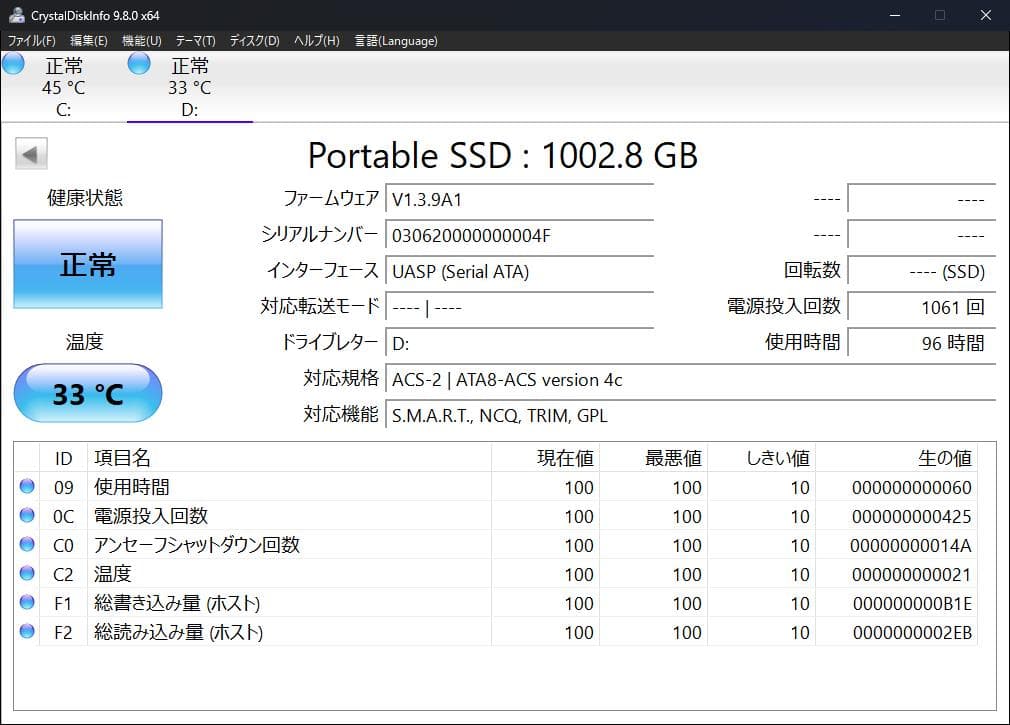Screen dimensions: 1010x725
Task: Open the テーマ(T) menu
Action: click(195, 41)
